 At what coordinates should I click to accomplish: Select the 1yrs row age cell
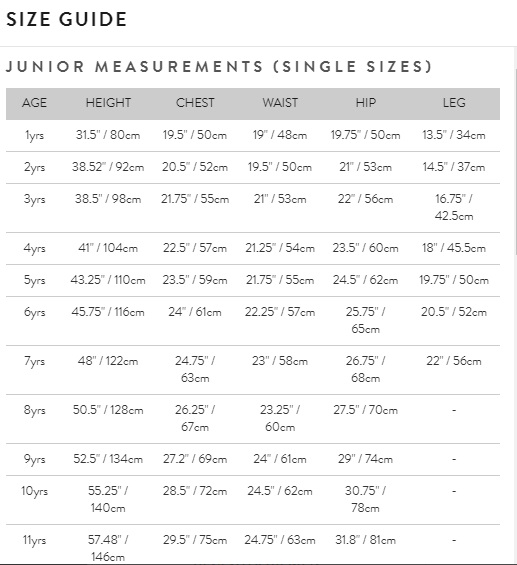(x=35, y=135)
